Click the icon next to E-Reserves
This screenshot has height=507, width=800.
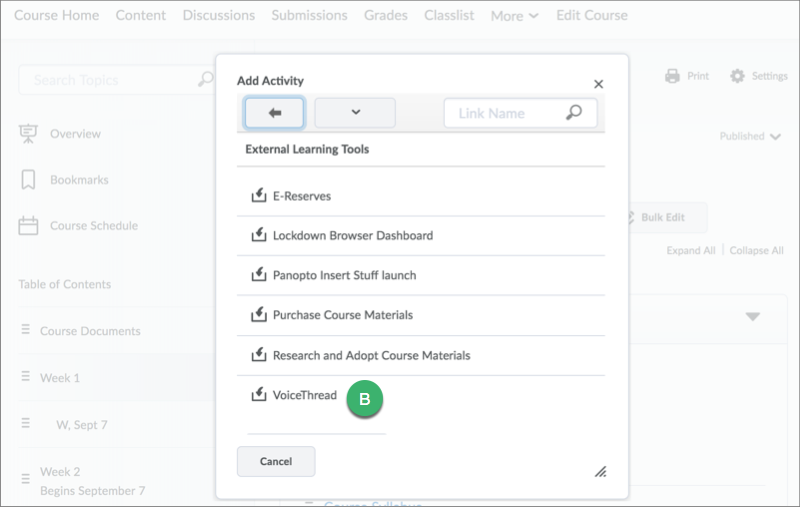pos(259,195)
